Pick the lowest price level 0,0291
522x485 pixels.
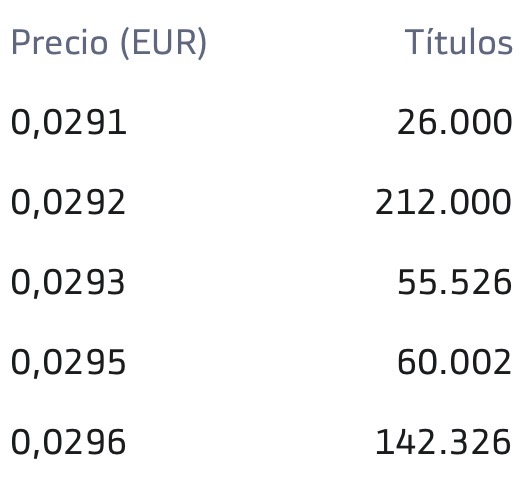69,123
